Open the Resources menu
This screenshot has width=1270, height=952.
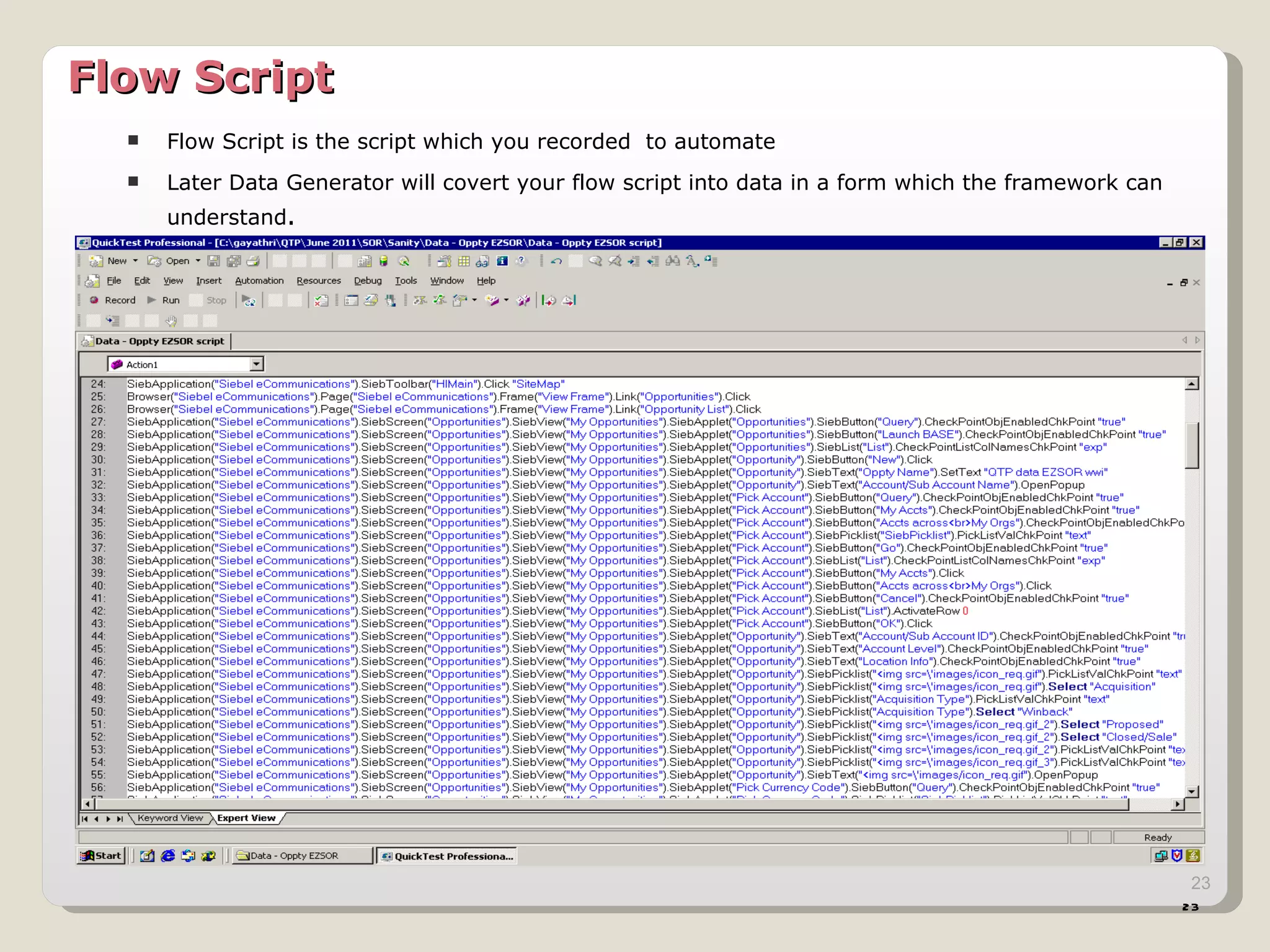tap(319, 281)
